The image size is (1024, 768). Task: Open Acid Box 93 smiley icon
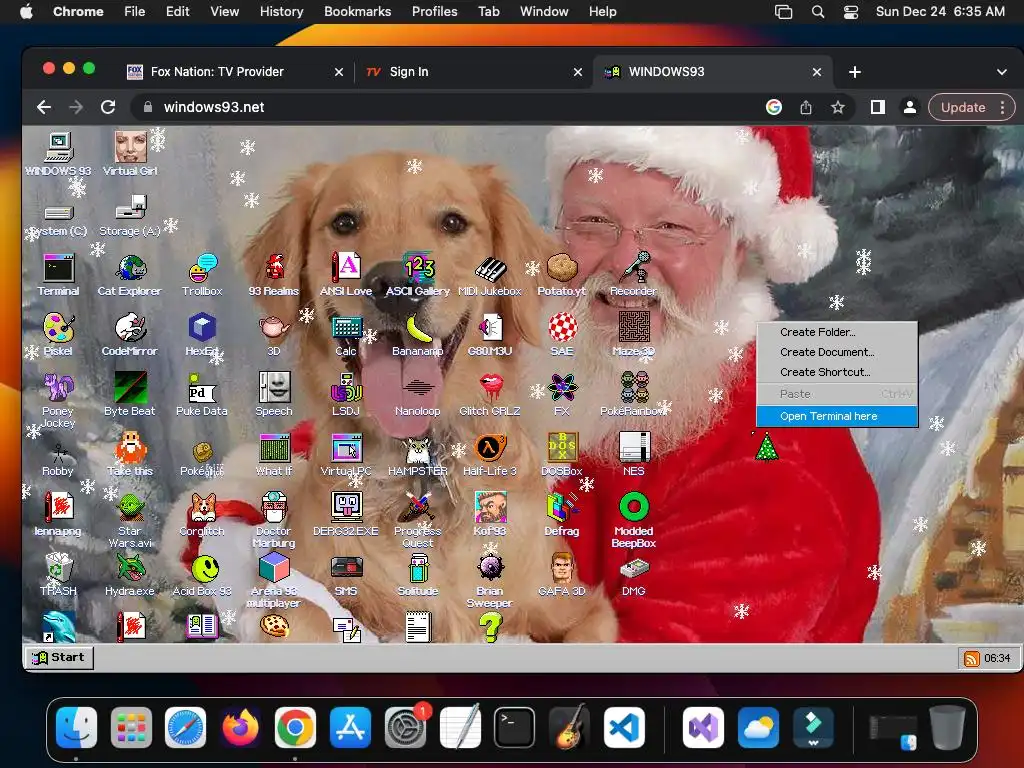click(x=202, y=575)
